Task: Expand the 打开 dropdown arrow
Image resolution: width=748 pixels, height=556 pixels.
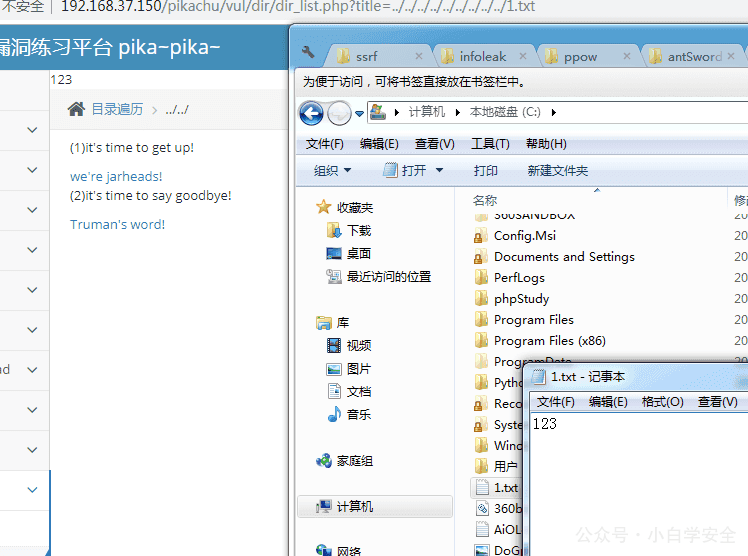Action: [x=439, y=170]
